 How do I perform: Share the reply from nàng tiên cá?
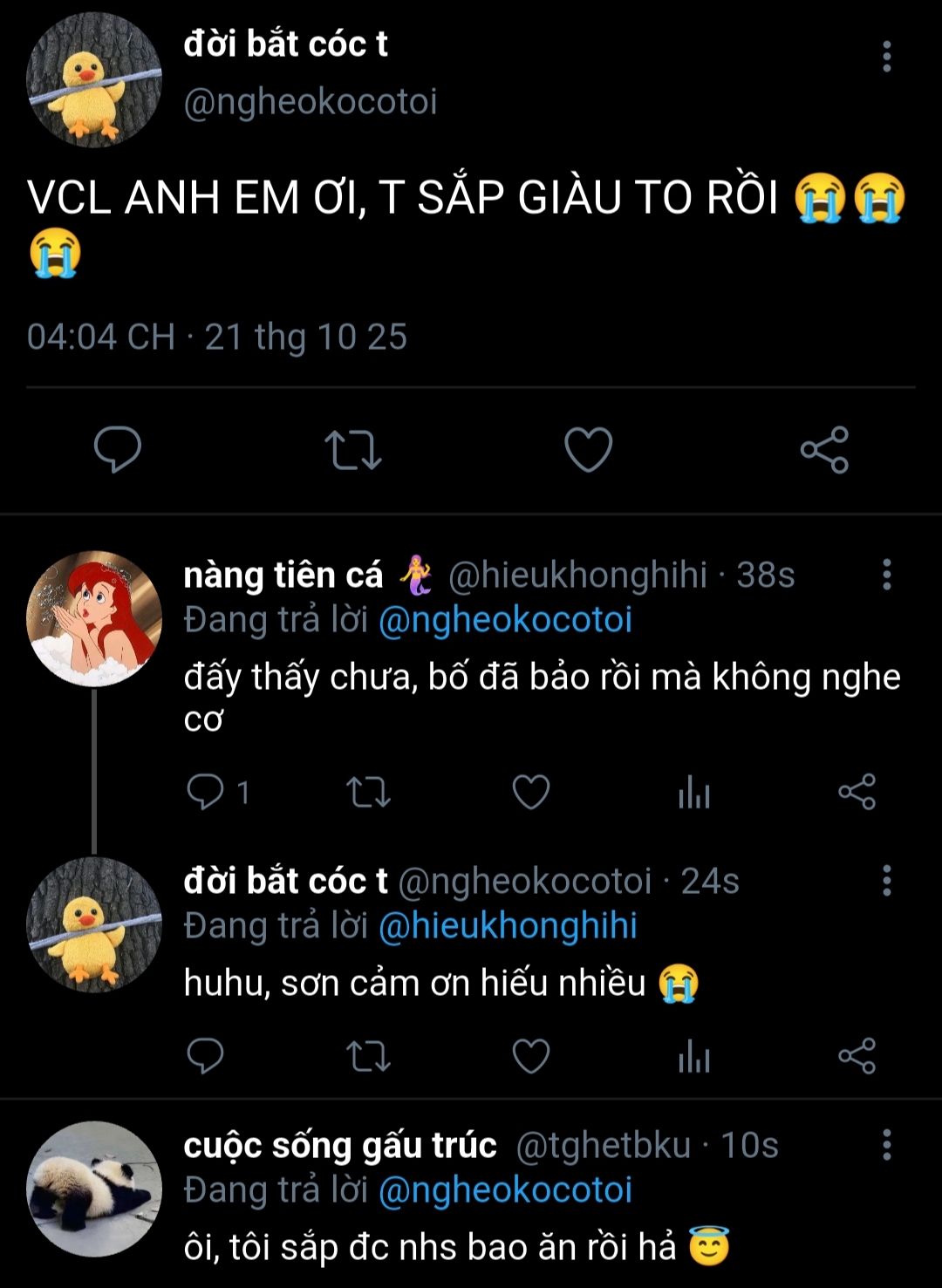pyautogui.click(x=857, y=792)
